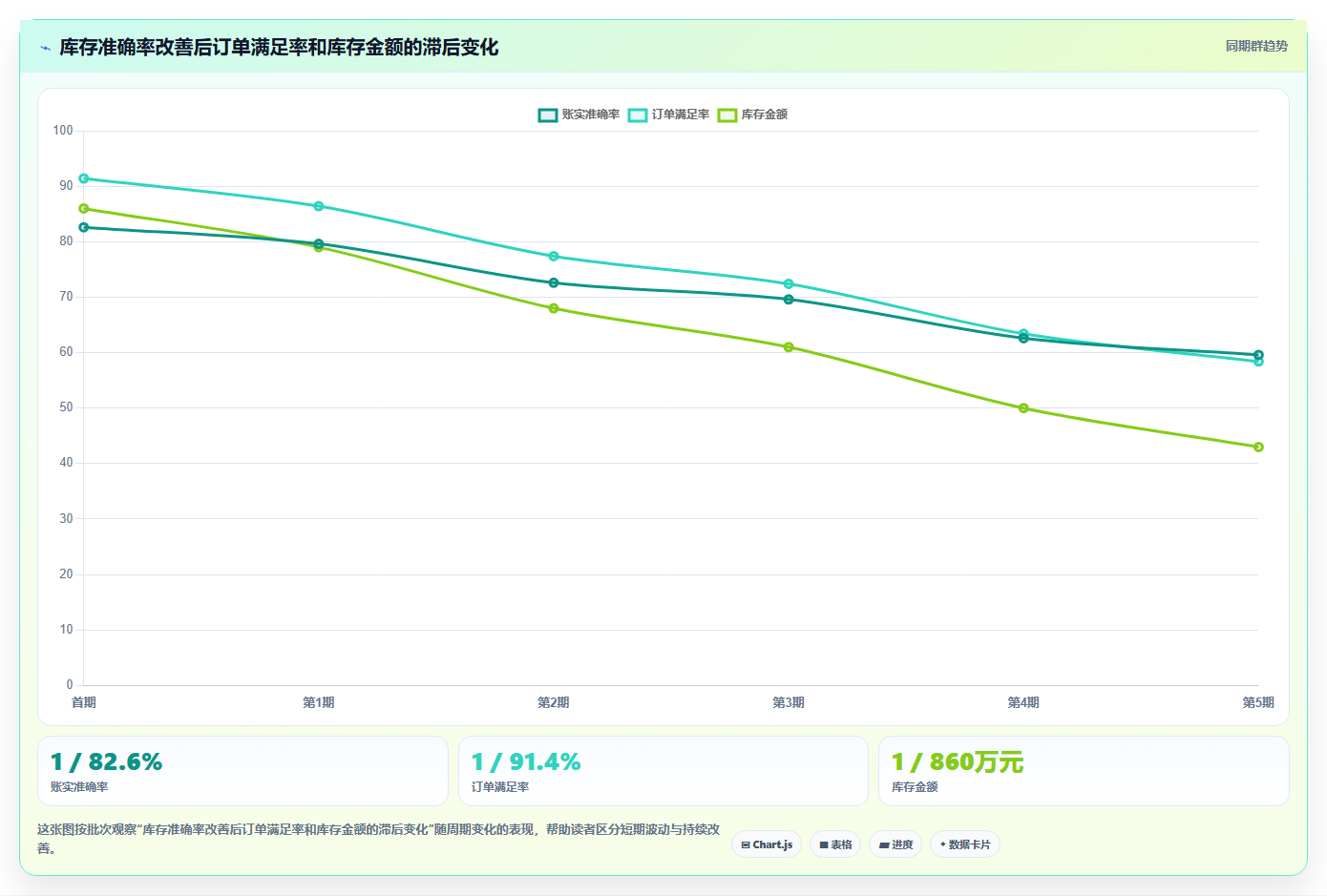
Task: Click the 第1期 x-axis label
Action: (319, 702)
